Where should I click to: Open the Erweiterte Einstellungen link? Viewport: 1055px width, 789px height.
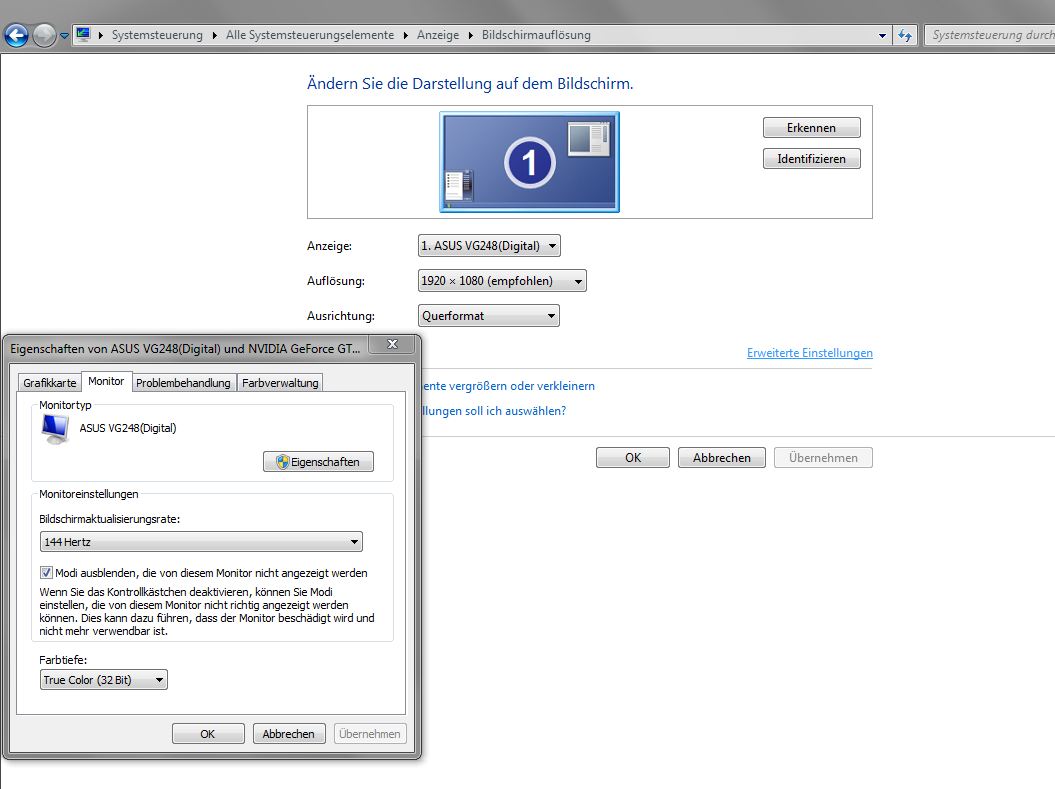coord(809,353)
